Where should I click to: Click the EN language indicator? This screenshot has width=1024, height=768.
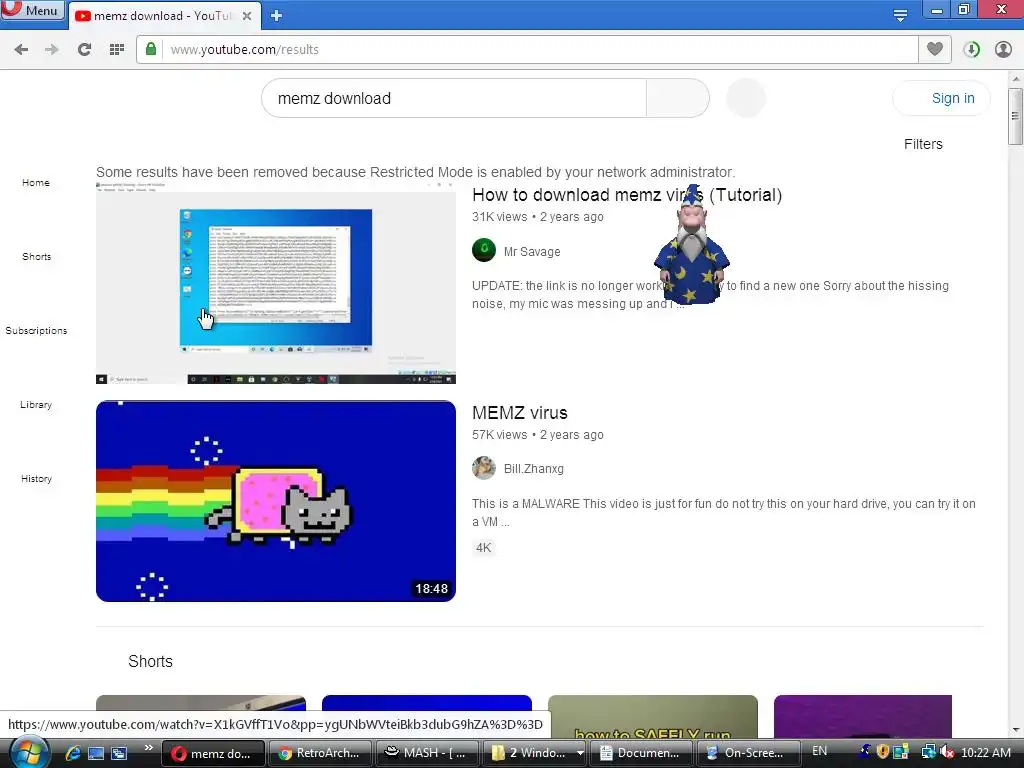click(820, 751)
